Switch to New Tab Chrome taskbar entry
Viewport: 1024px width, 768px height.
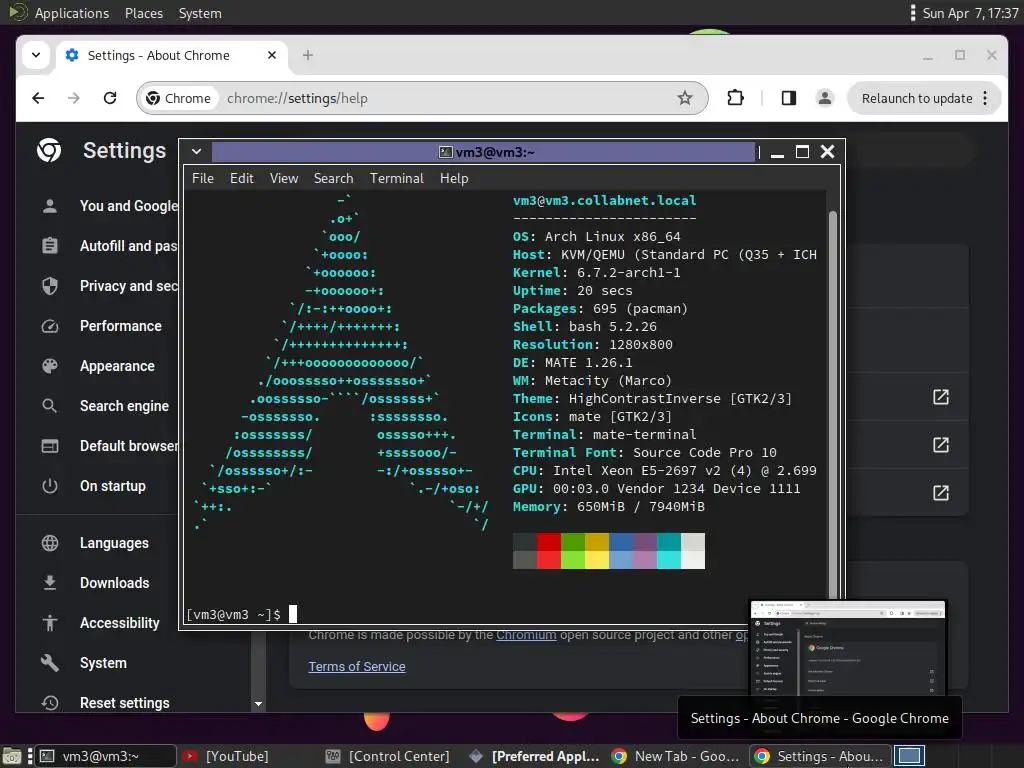(677, 756)
